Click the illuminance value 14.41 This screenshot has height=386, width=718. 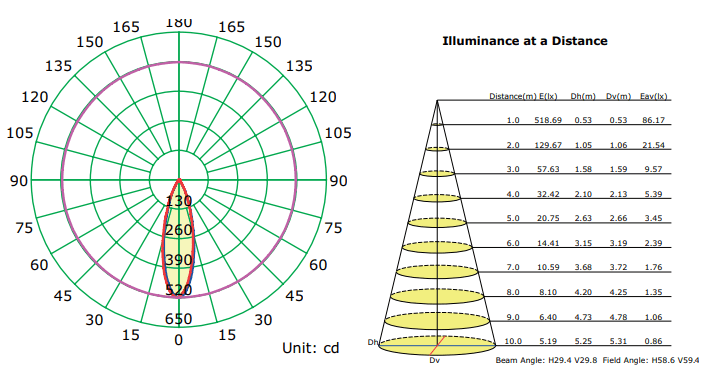[548, 243]
